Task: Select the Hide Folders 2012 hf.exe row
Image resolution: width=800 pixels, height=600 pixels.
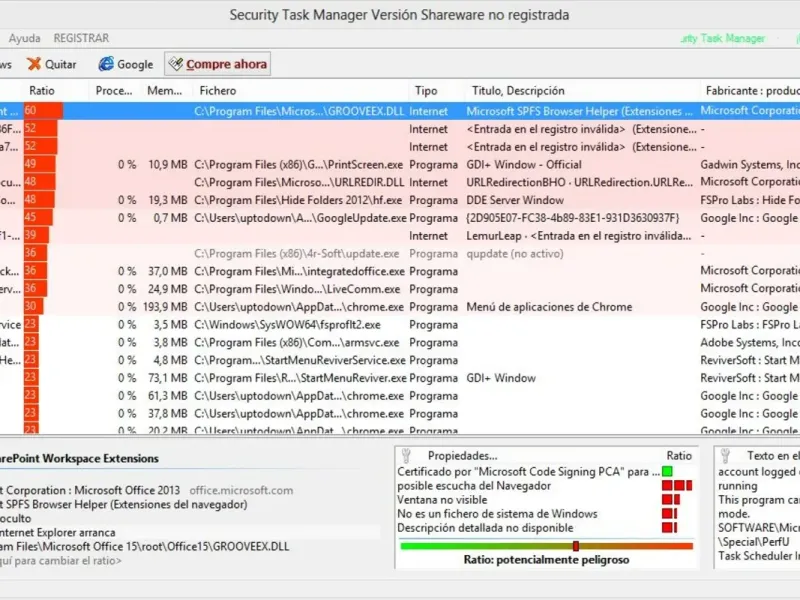Action: 400,200
